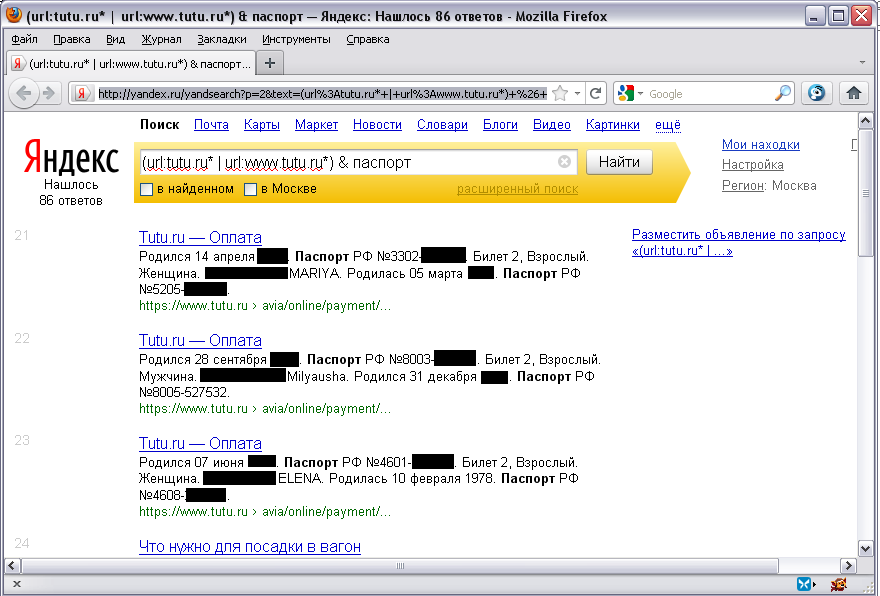Screen dimensions: 880x596
Task: Open the Инструменты menu
Action: click(296, 39)
